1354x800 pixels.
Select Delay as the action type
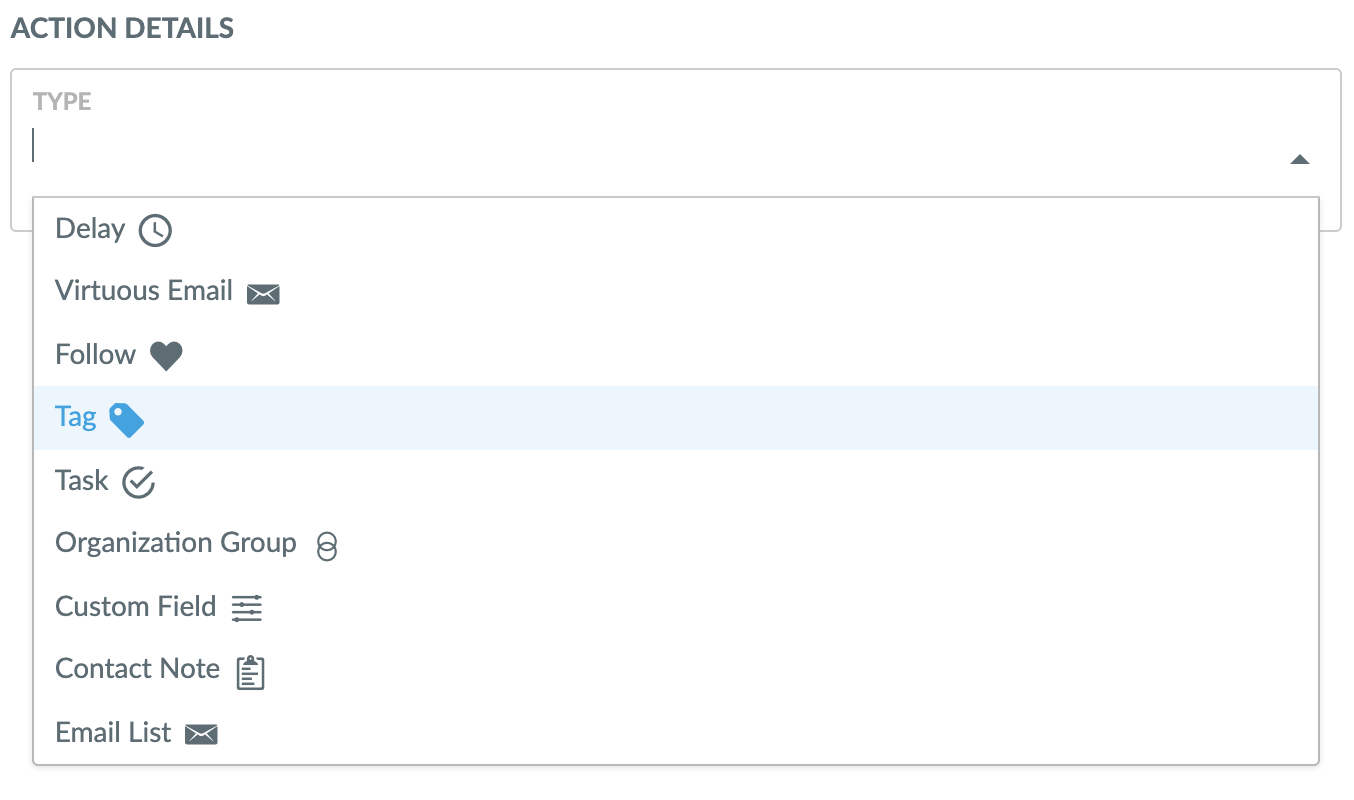point(89,229)
